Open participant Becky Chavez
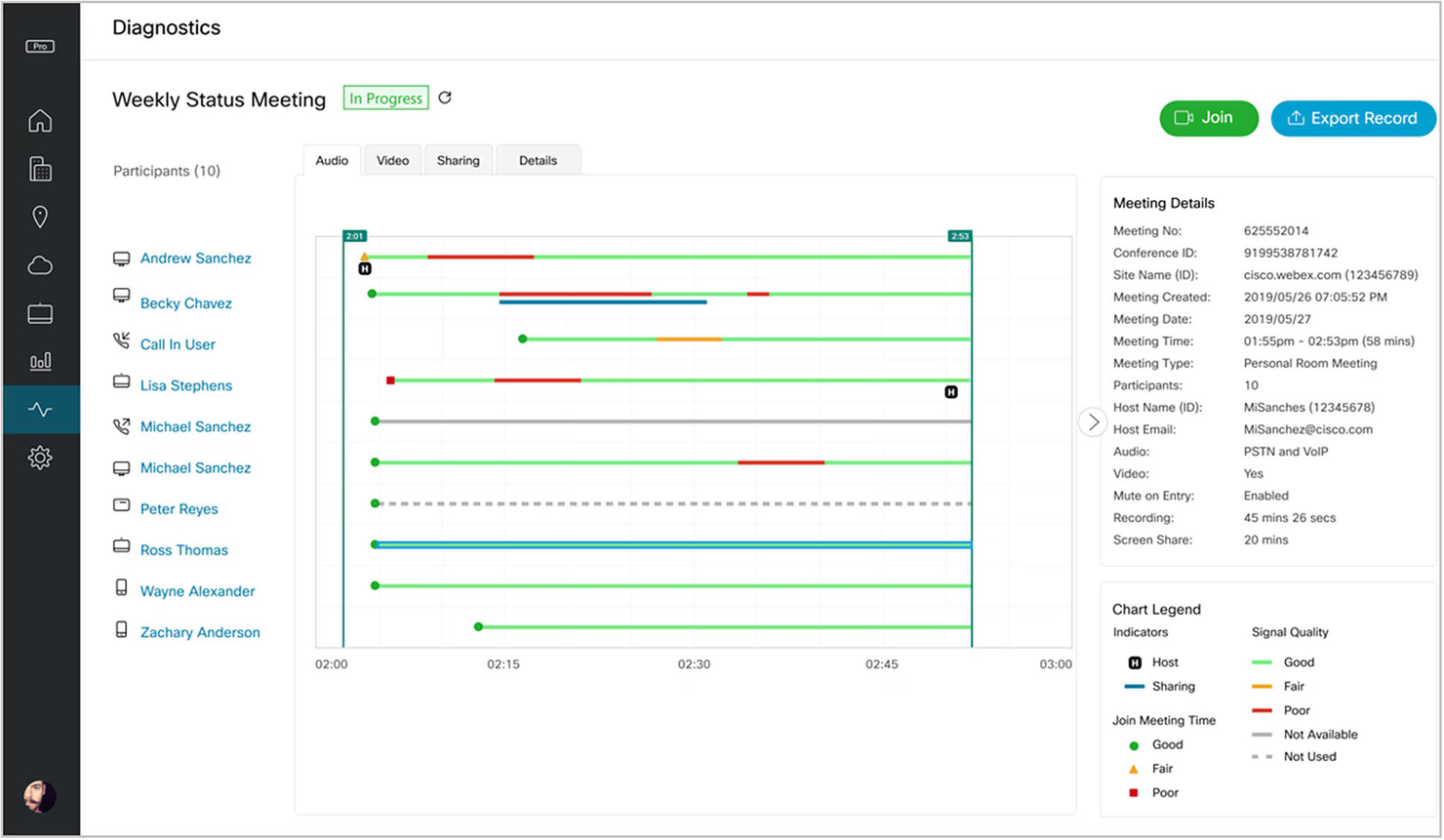1444x840 pixels. tap(186, 303)
